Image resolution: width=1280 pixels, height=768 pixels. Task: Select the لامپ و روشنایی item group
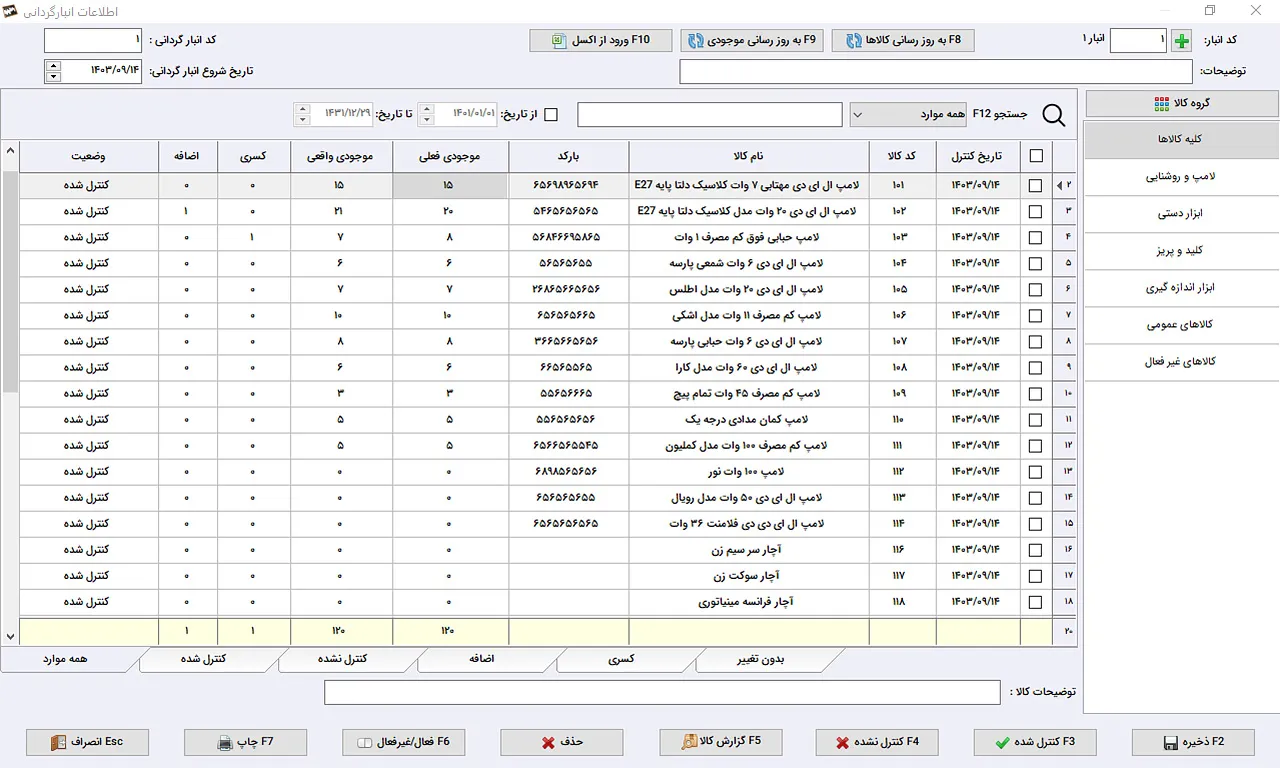pyautogui.click(x=1182, y=177)
